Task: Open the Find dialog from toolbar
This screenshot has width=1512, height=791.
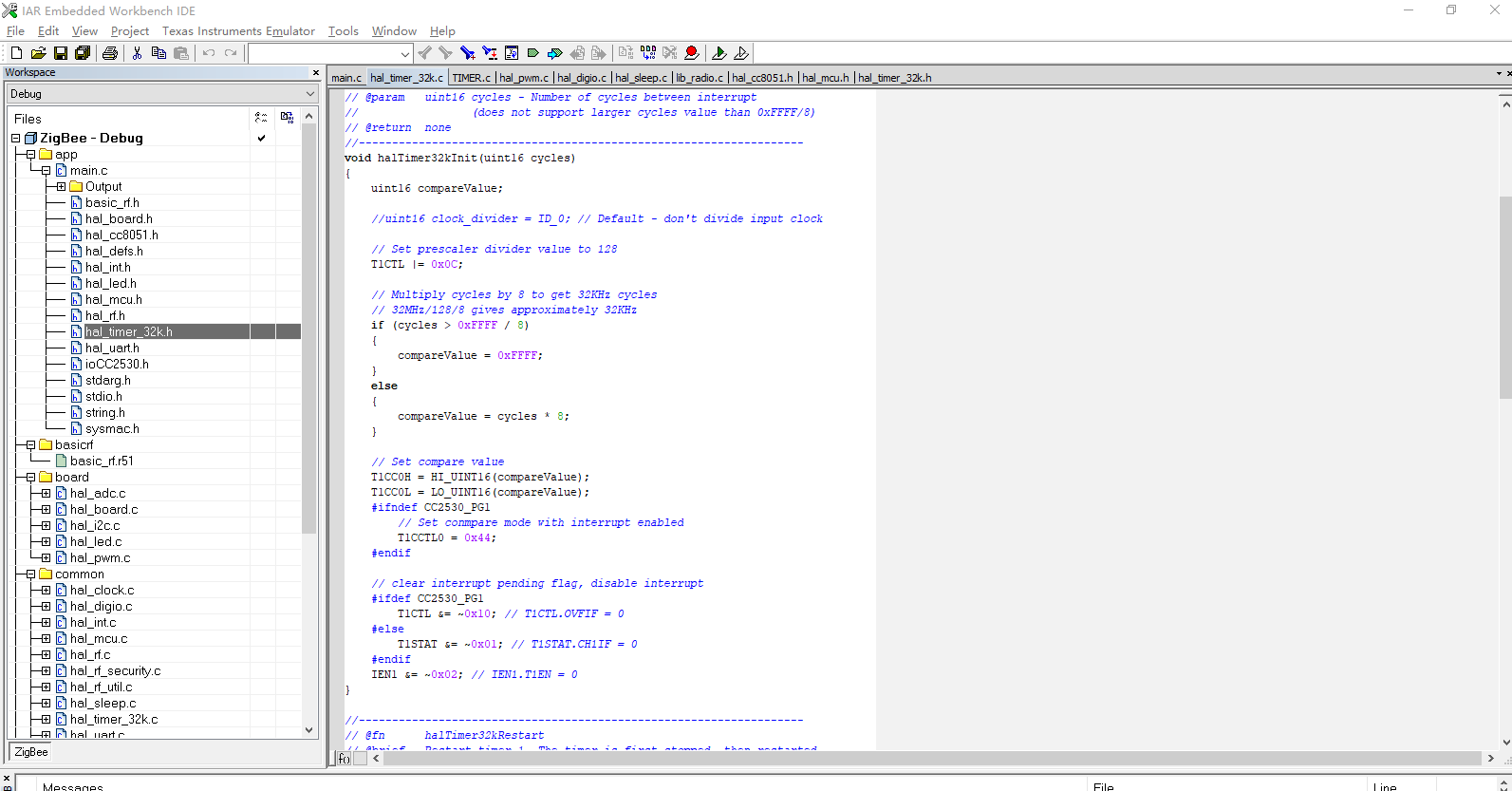Action: pos(467,53)
